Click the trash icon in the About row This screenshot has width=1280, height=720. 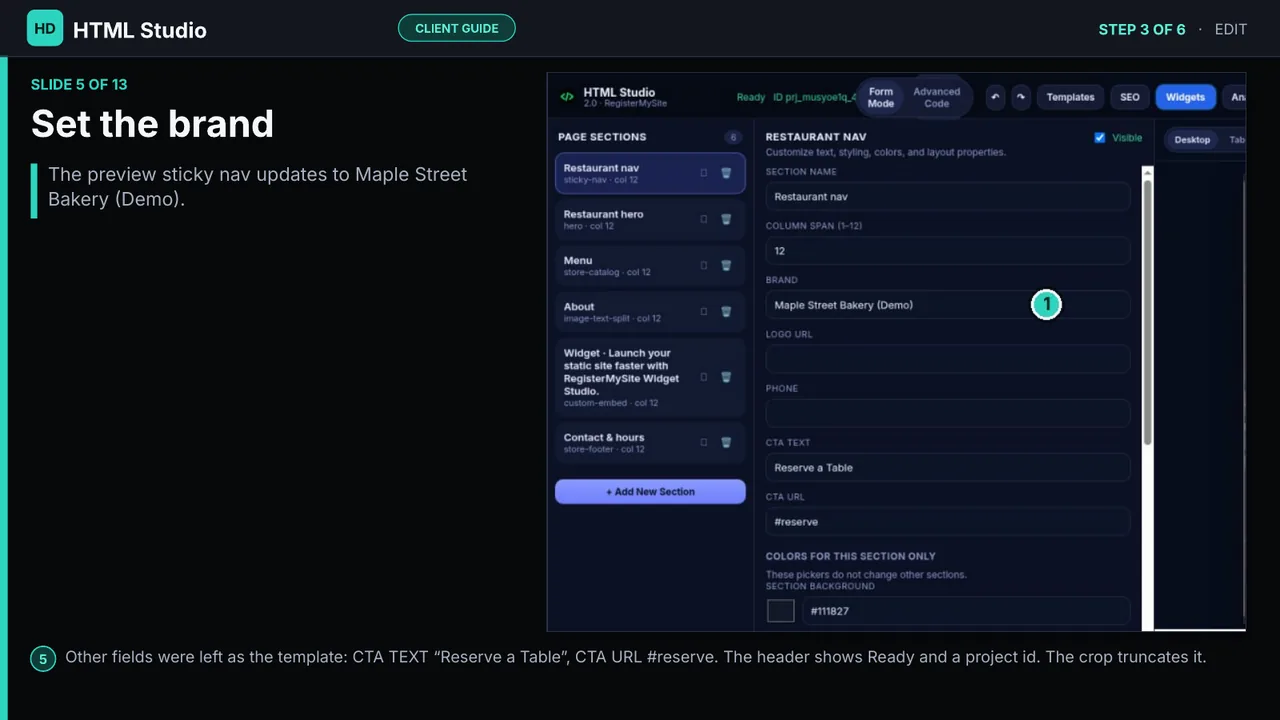click(x=726, y=311)
